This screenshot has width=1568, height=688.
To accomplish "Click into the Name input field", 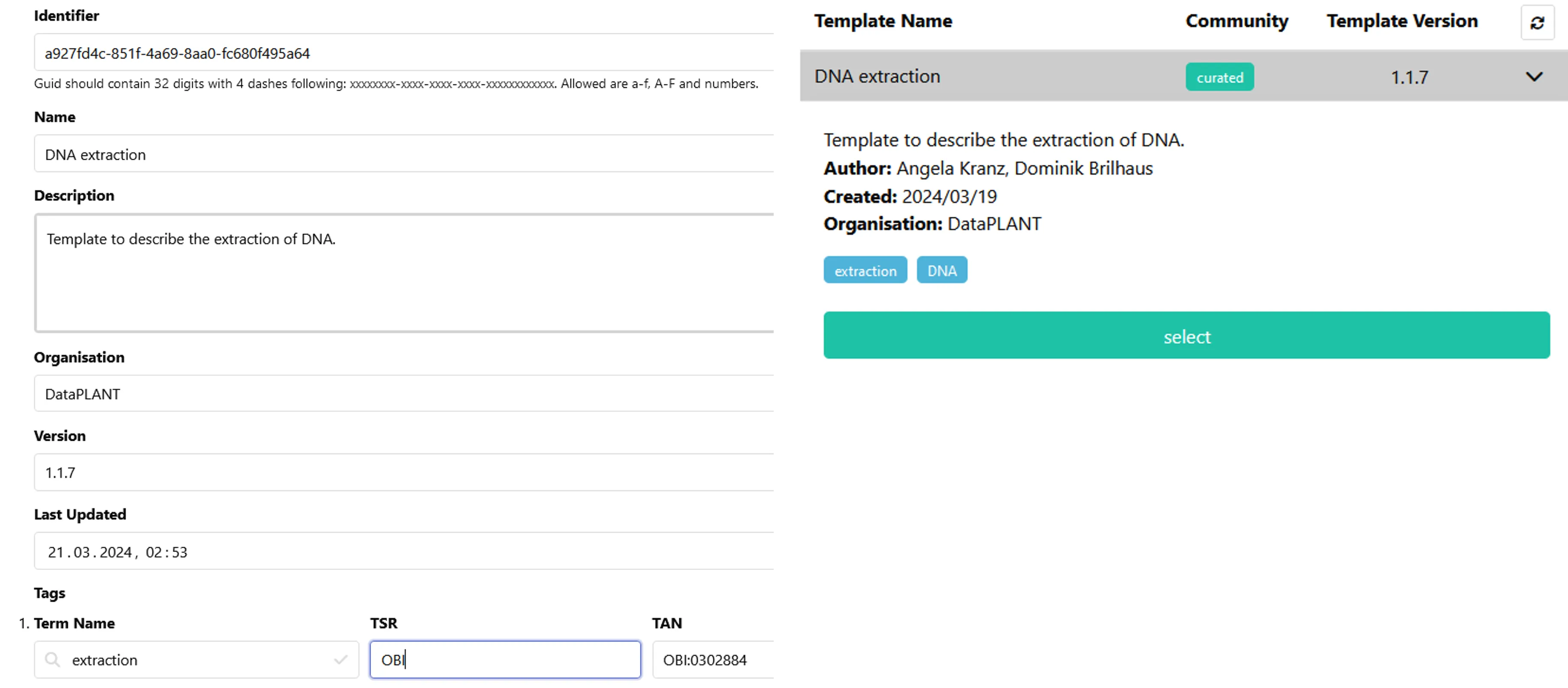I will (x=402, y=154).
